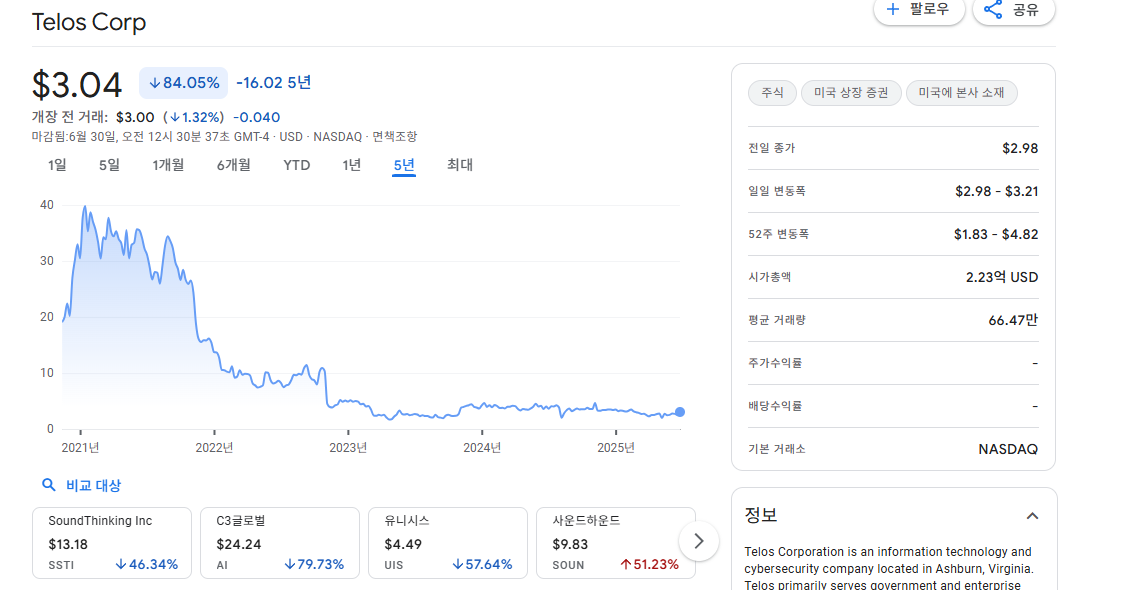Click the 2023년 axis label on chart
The height and width of the screenshot is (590, 1123).
[x=348, y=448]
